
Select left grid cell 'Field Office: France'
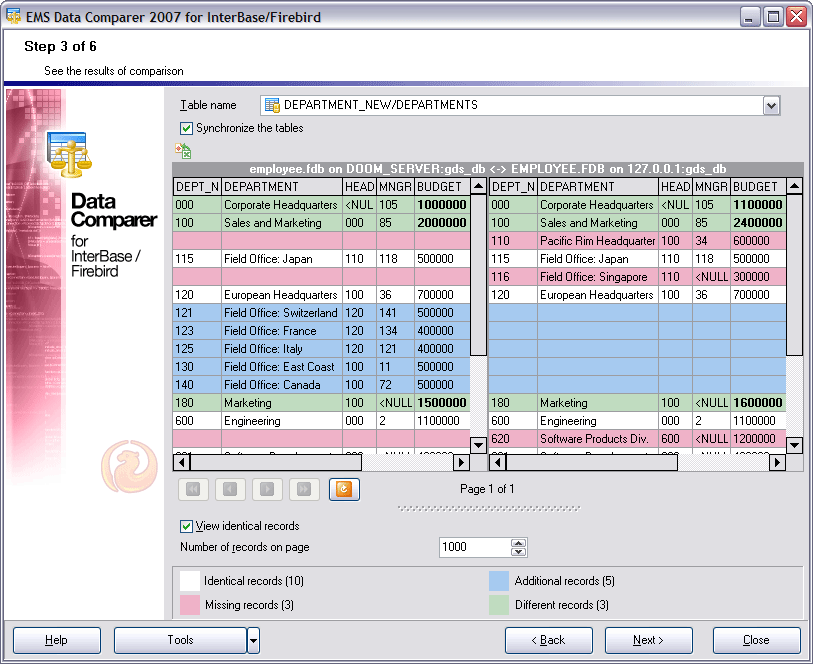point(282,331)
